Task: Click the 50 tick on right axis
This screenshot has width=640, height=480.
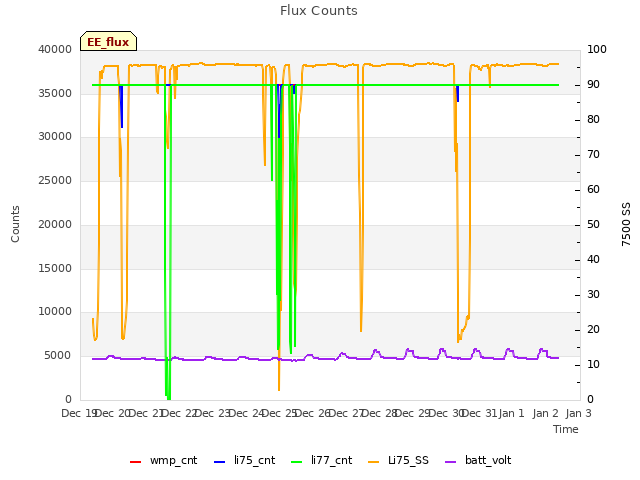Action: pos(593,224)
